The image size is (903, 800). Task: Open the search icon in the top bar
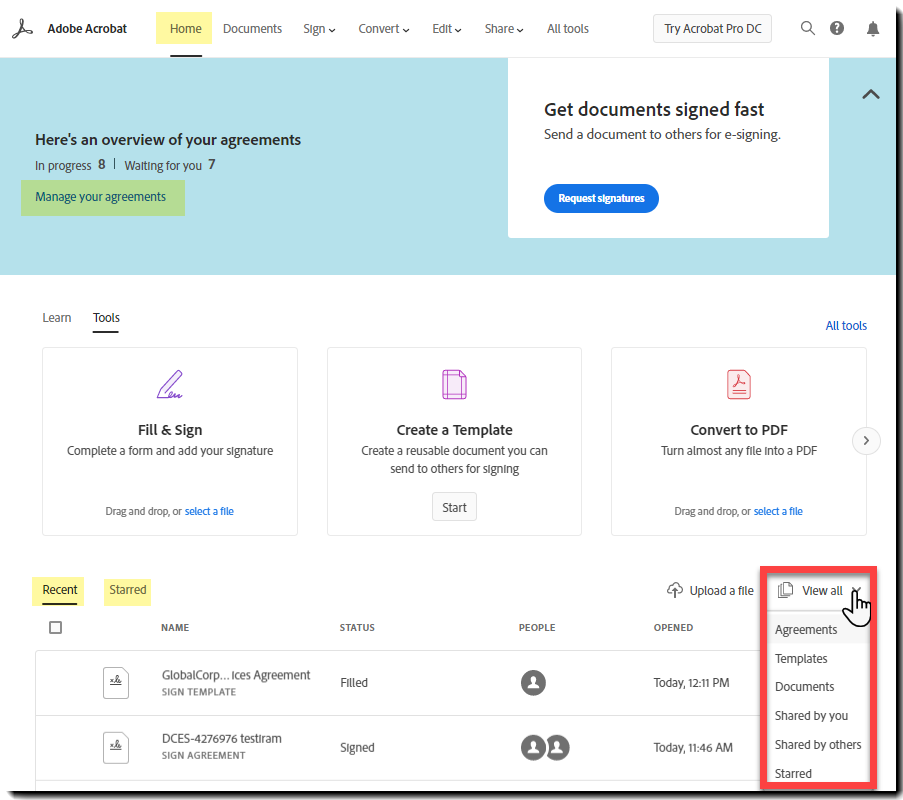[807, 28]
